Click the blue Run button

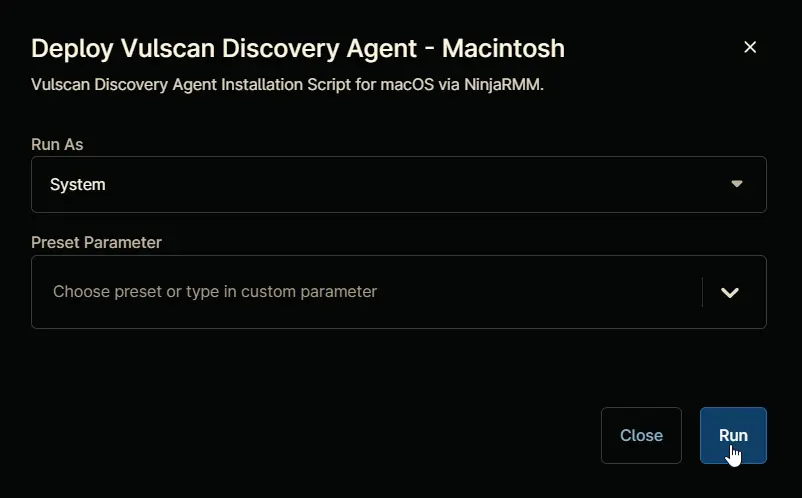(x=733, y=435)
